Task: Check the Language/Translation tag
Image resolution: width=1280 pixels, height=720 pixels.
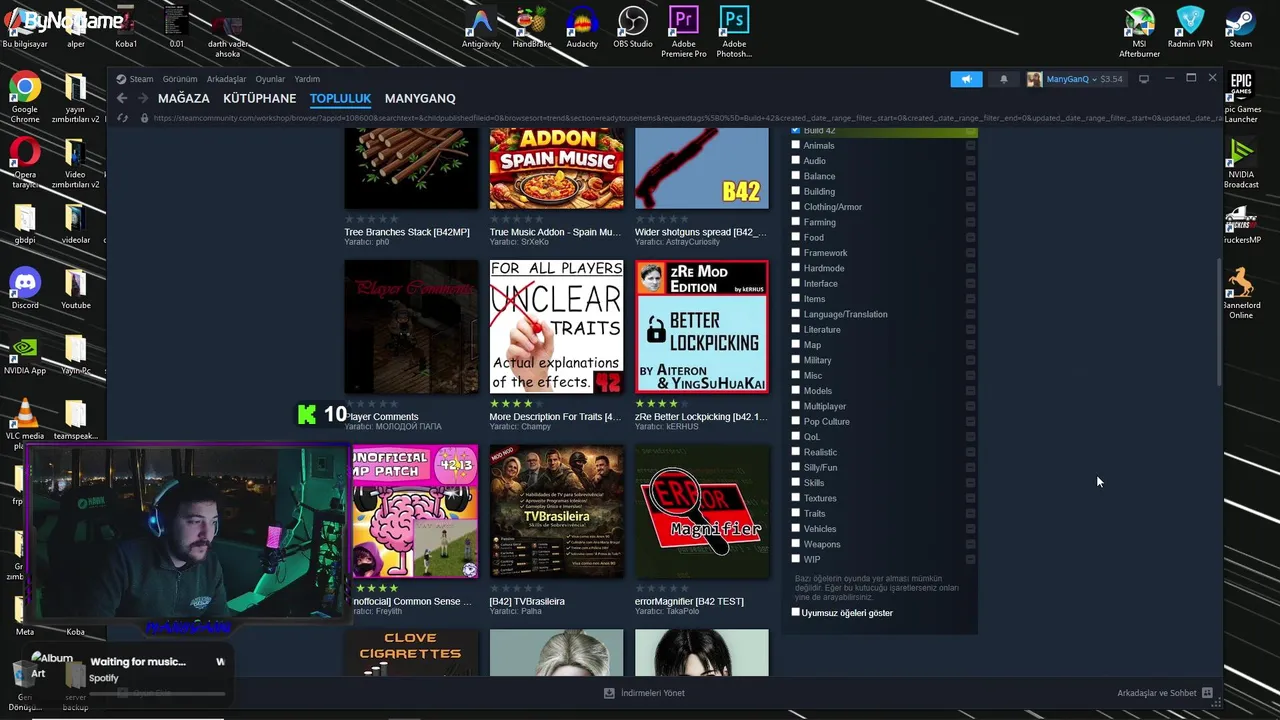Action: point(796,313)
